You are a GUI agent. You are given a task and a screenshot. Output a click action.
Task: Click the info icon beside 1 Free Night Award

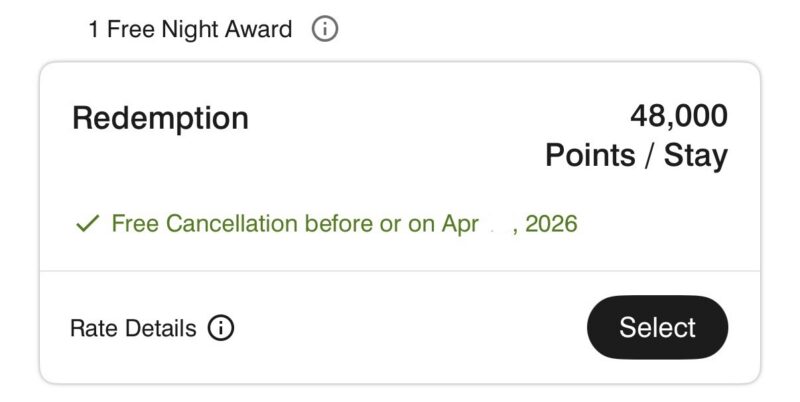pos(325,29)
